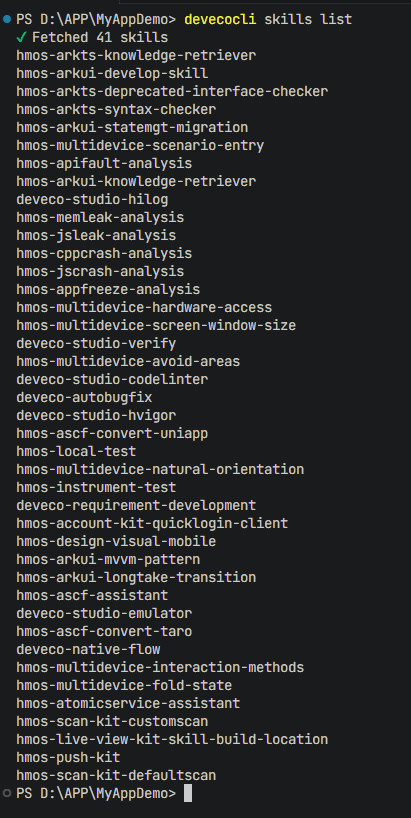Viewport: 411px width, 818px height.
Task: Click the deveco-autobugfix skill
Action: (x=84, y=398)
